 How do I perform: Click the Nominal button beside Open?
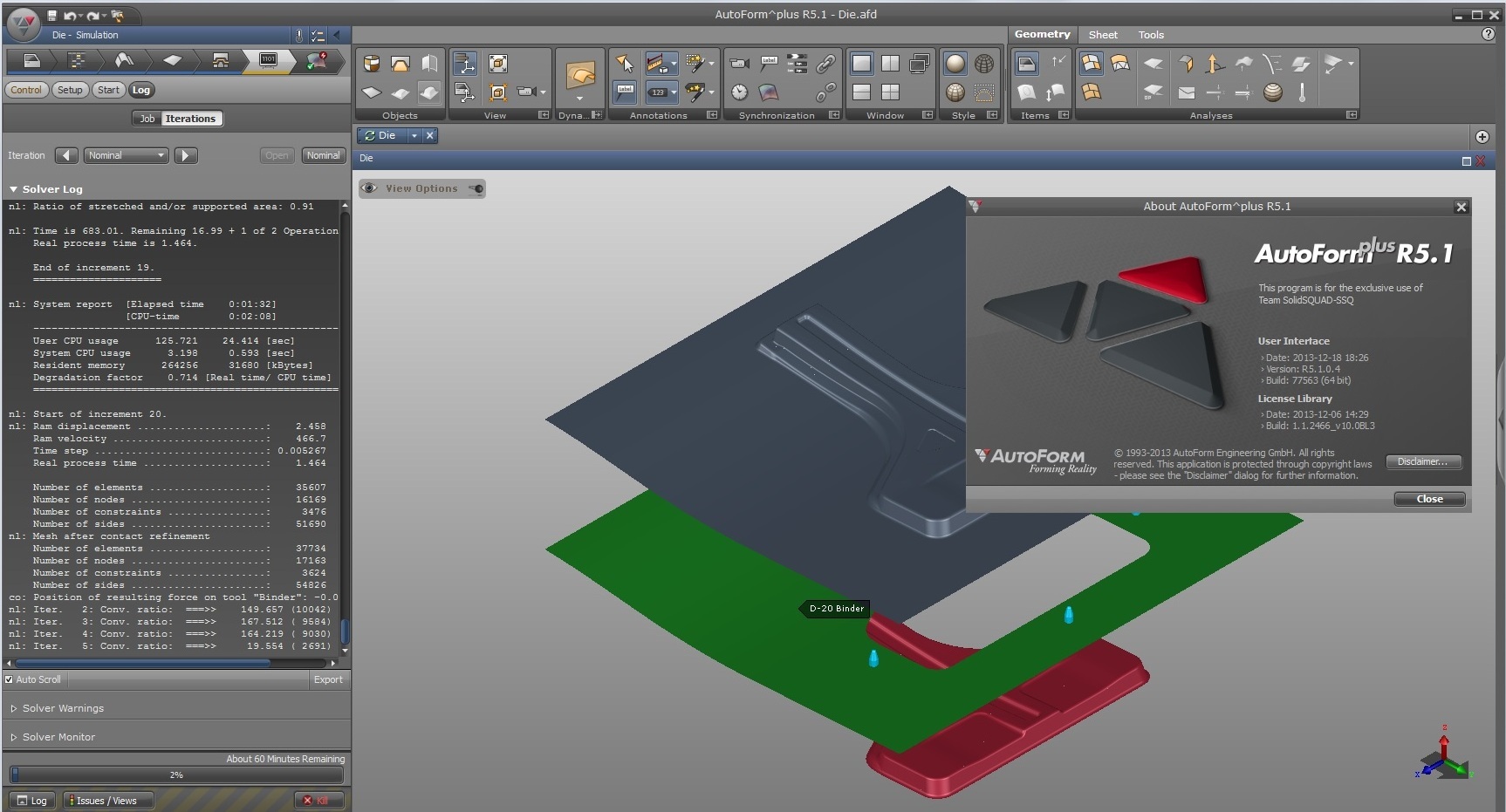(323, 155)
